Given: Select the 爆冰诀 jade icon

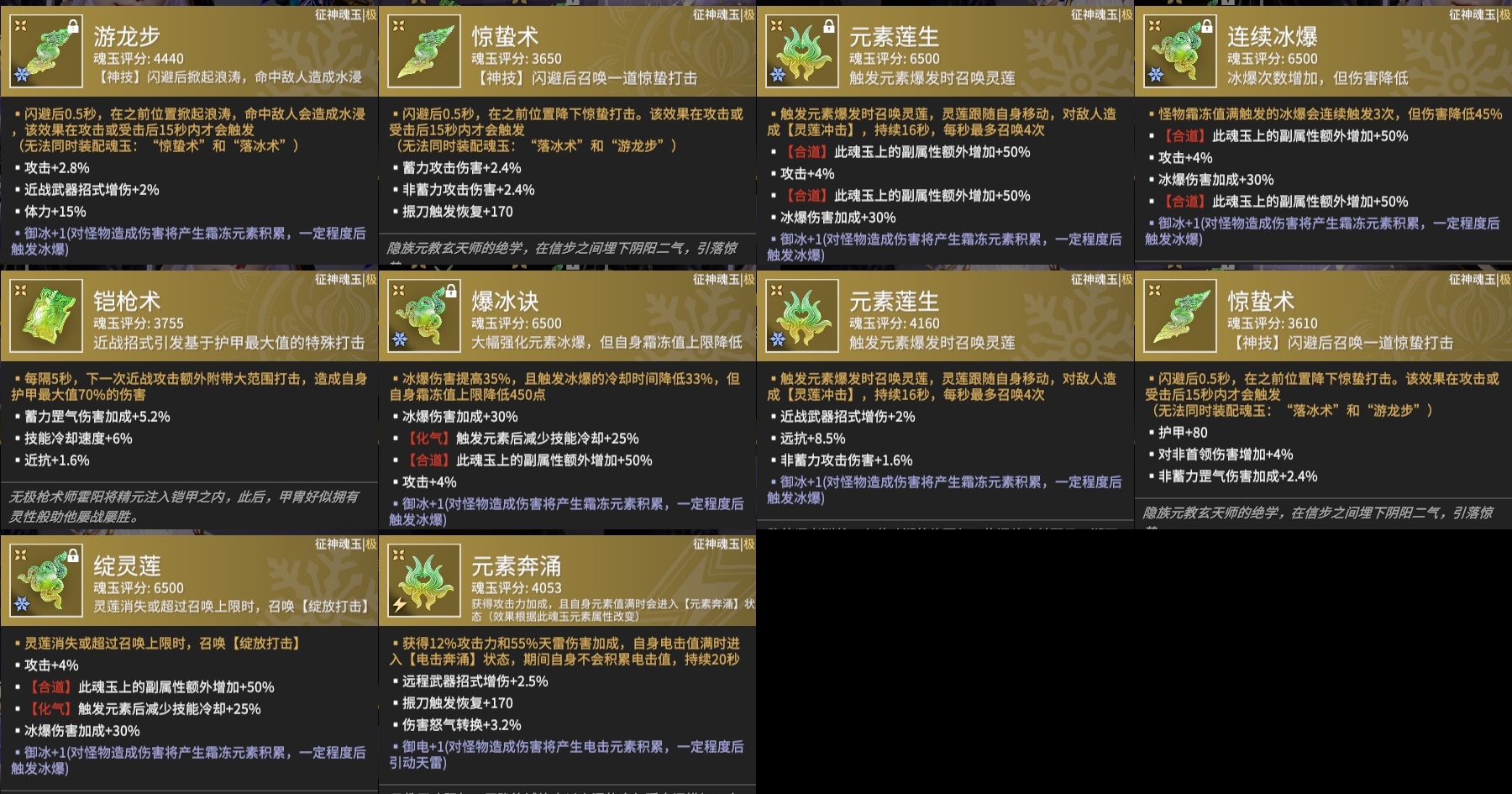Looking at the screenshot, I should tap(424, 316).
